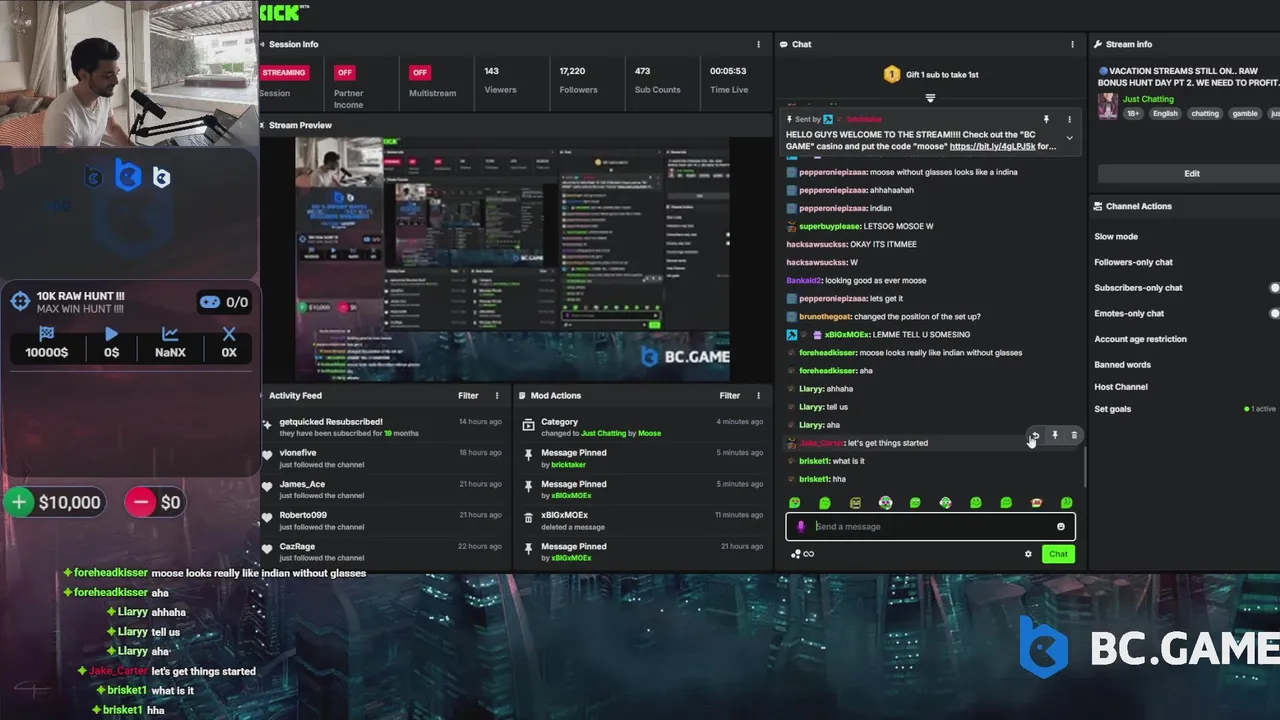
Task: Click the Stream Preview video thumbnail
Action: [513, 260]
